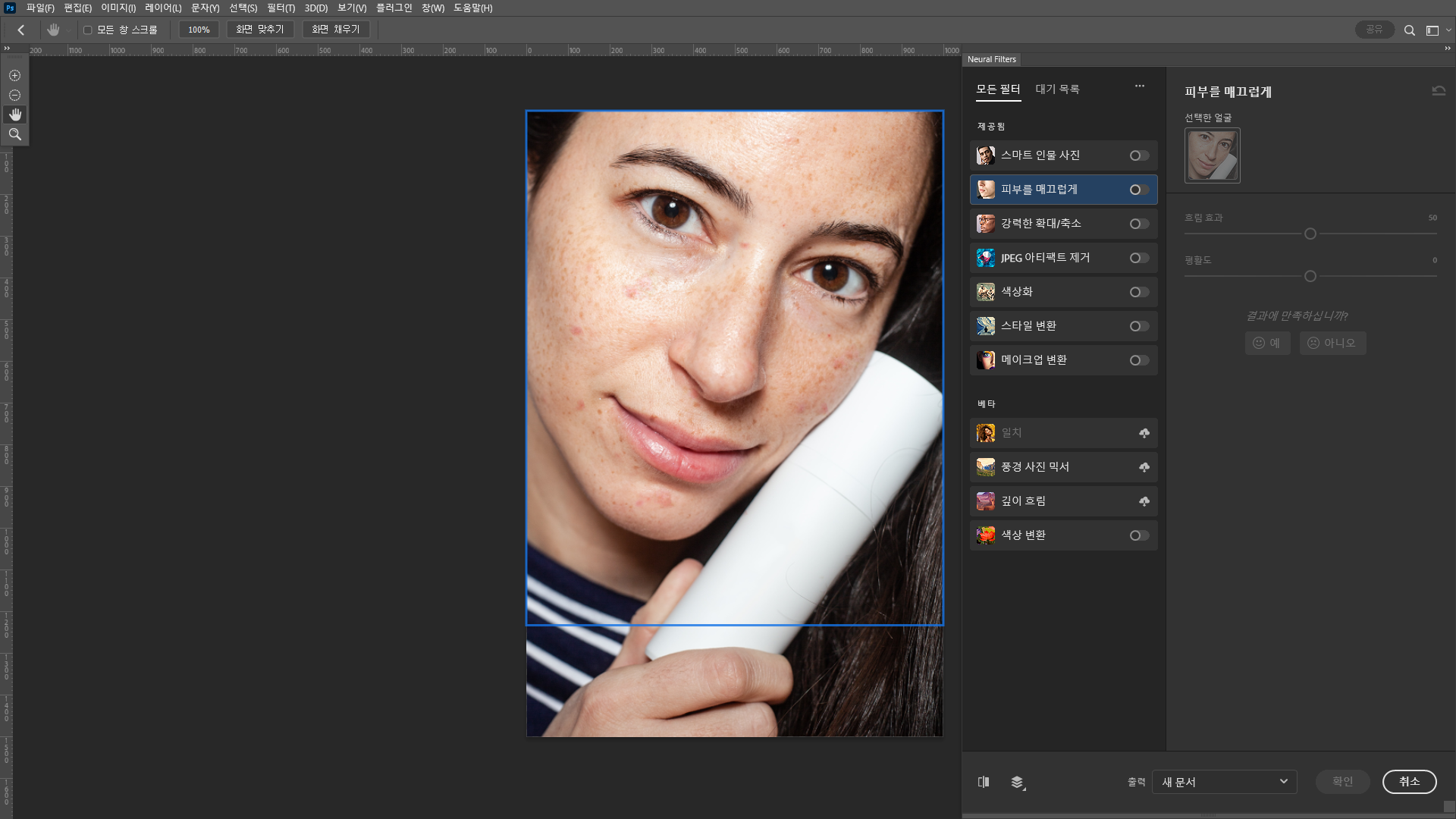Open the 필터(T) menu

[281, 8]
